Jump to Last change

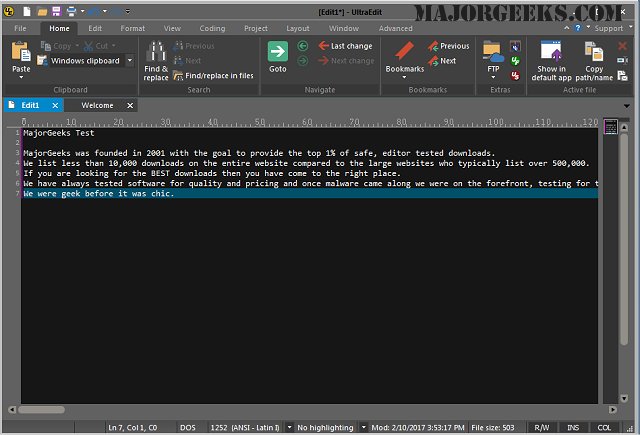pos(345,46)
